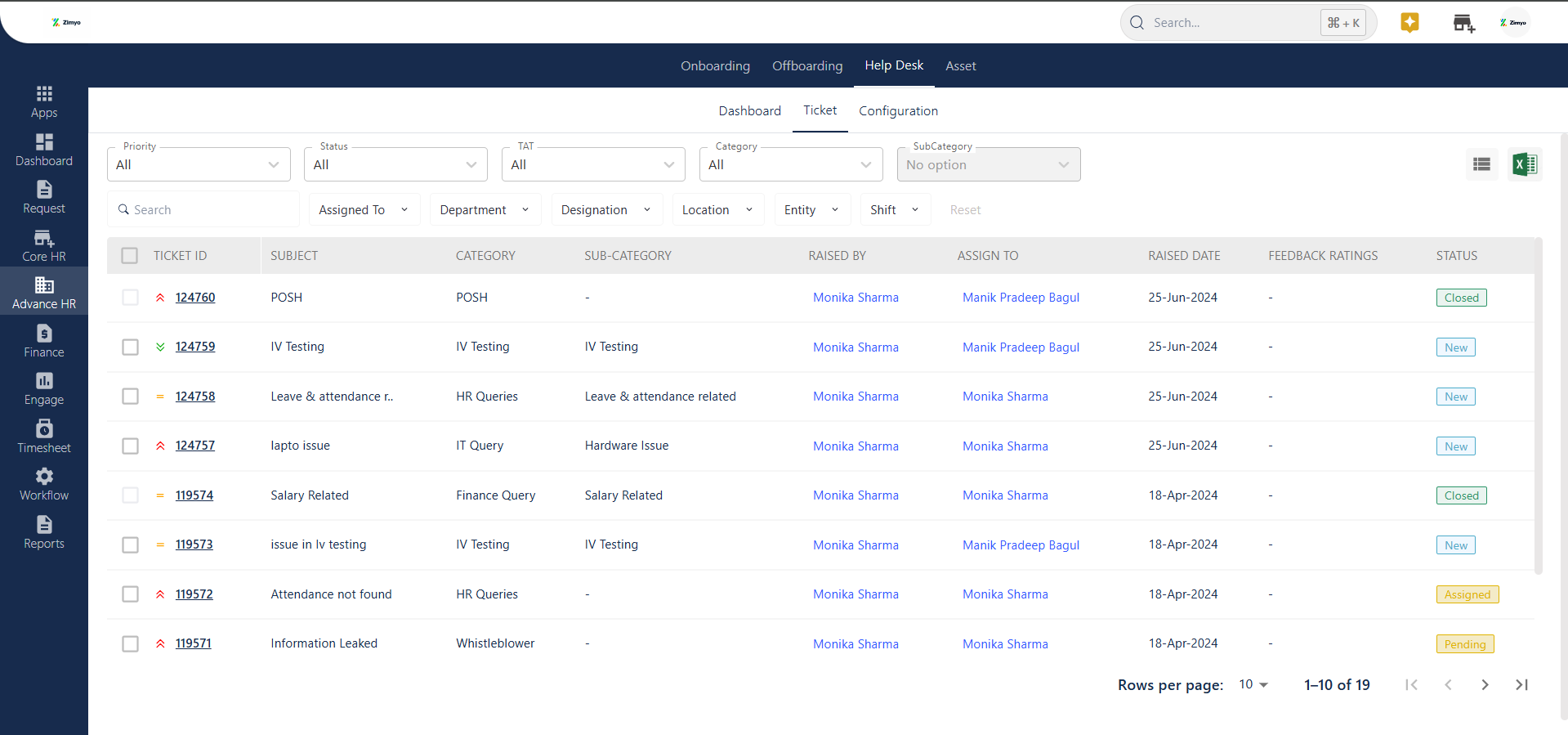Expand the Status filter dropdown

tap(395, 164)
